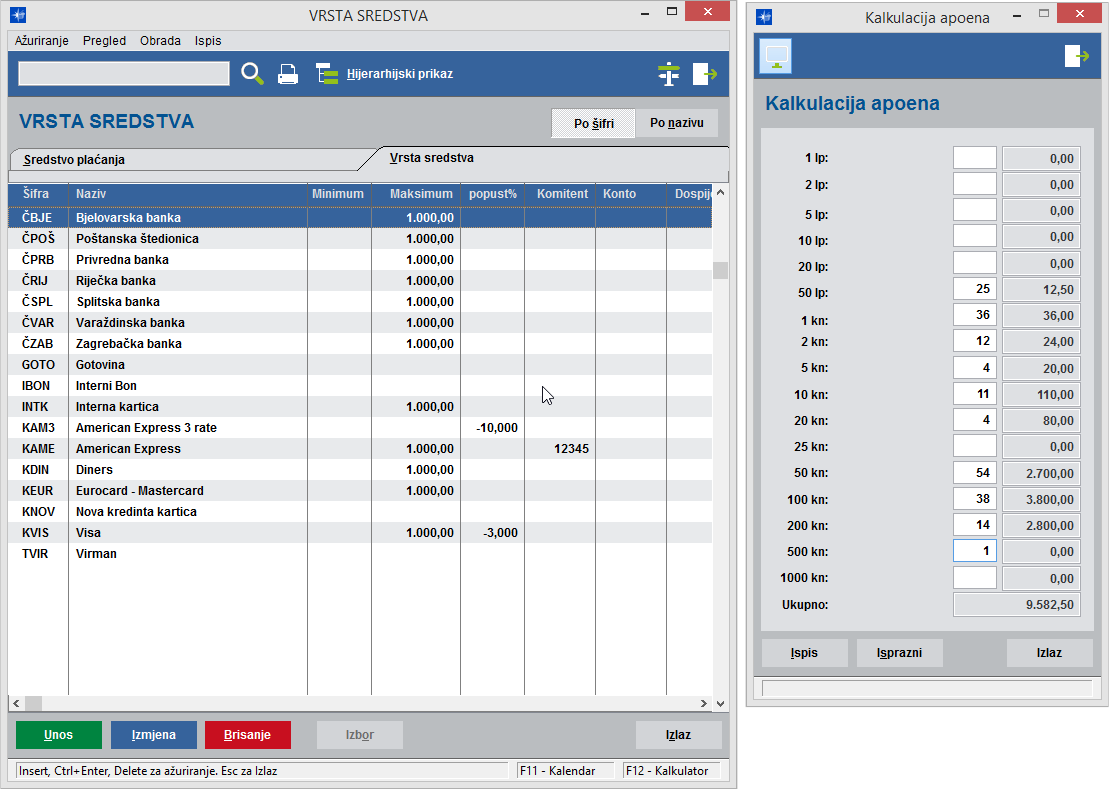Click the horizontal scroll left arrow
Image resolution: width=1109 pixels, height=789 pixels.
tap(16, 703)
